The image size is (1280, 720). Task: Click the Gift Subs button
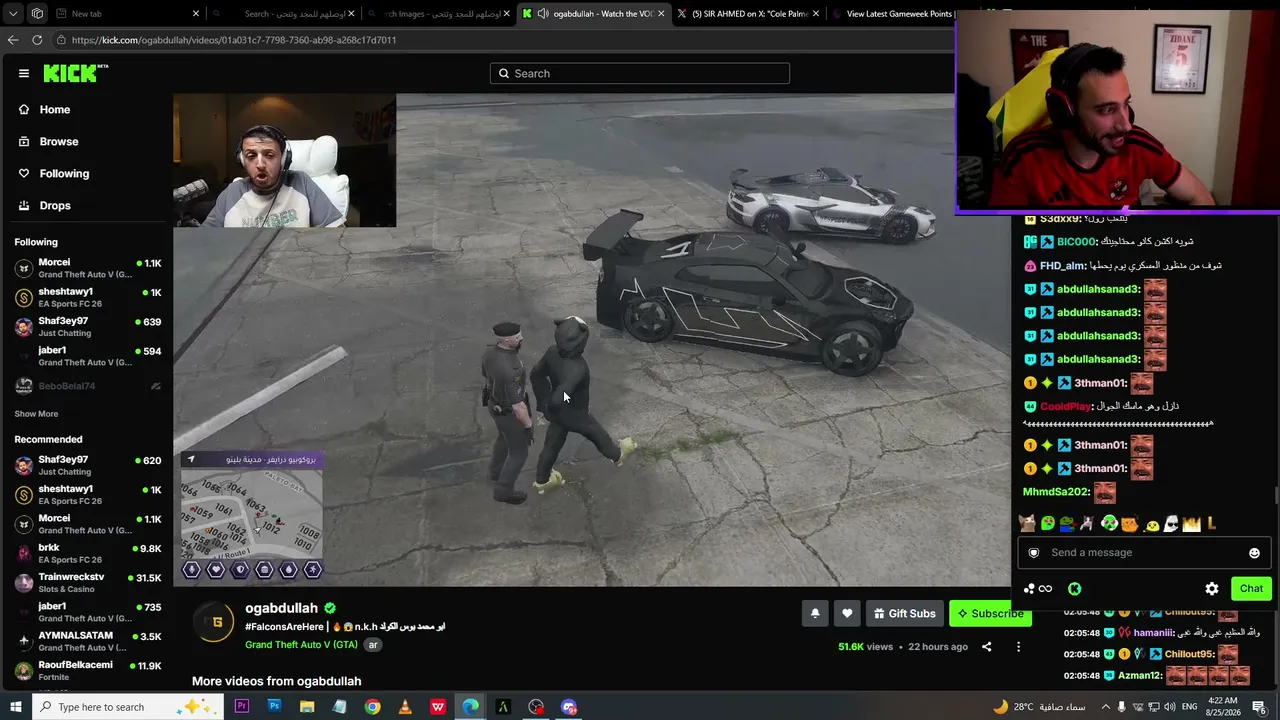pos(904,614)
